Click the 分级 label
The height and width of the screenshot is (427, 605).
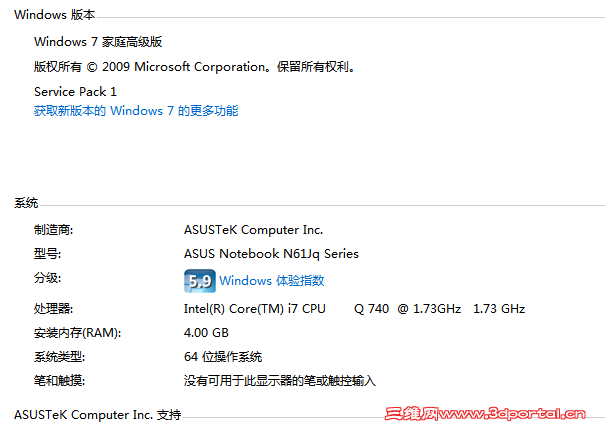[47, 278]
